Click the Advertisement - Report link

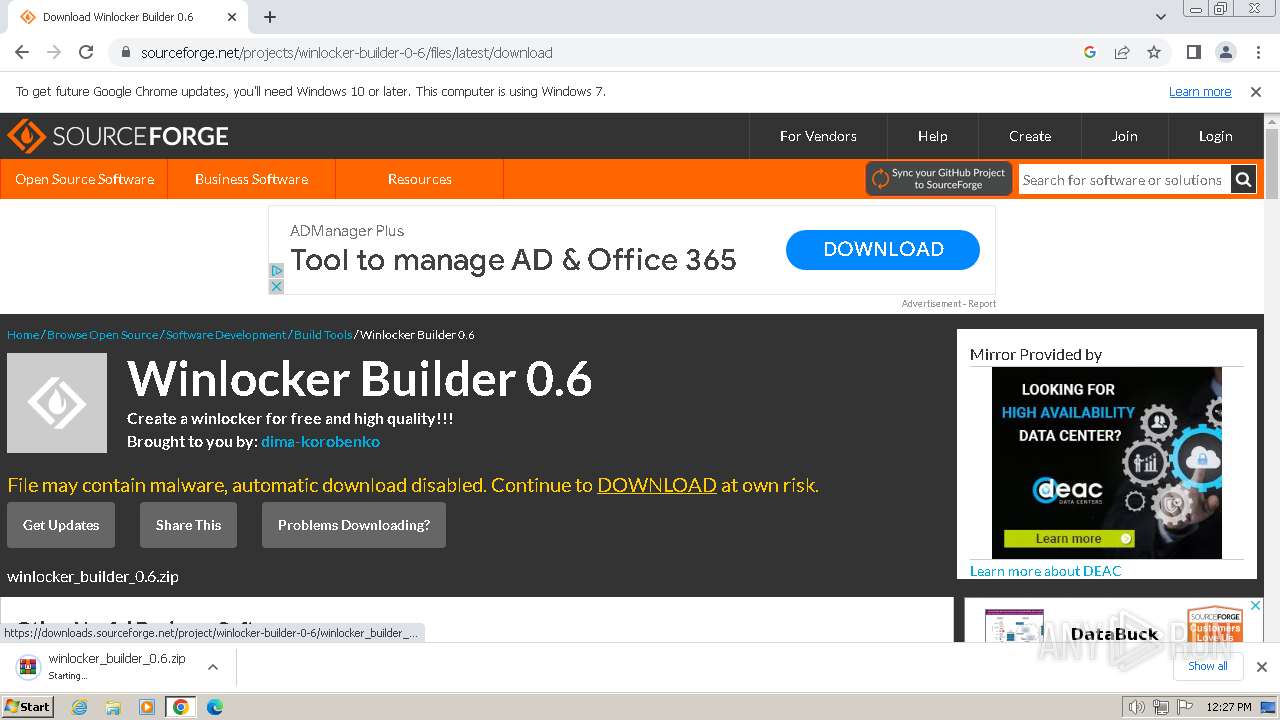[948, 303]
